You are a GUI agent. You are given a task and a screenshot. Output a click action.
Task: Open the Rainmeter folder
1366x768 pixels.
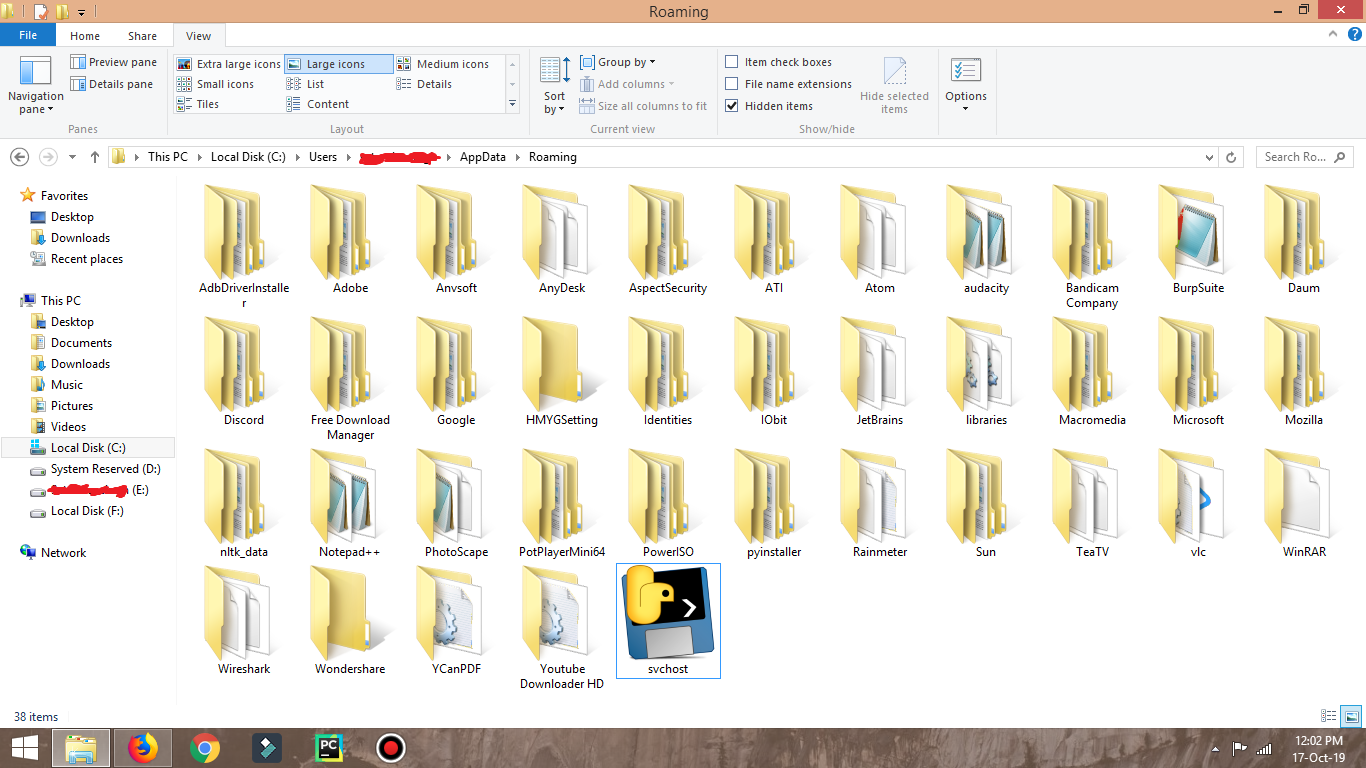[x=880, y=504]
